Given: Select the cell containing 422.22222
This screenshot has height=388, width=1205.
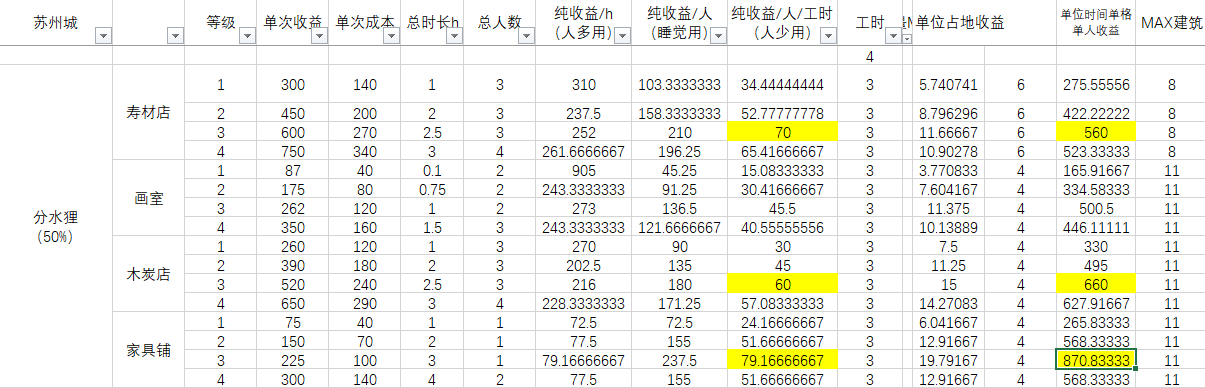Looking at the screenshot, I should (1096, 112).
